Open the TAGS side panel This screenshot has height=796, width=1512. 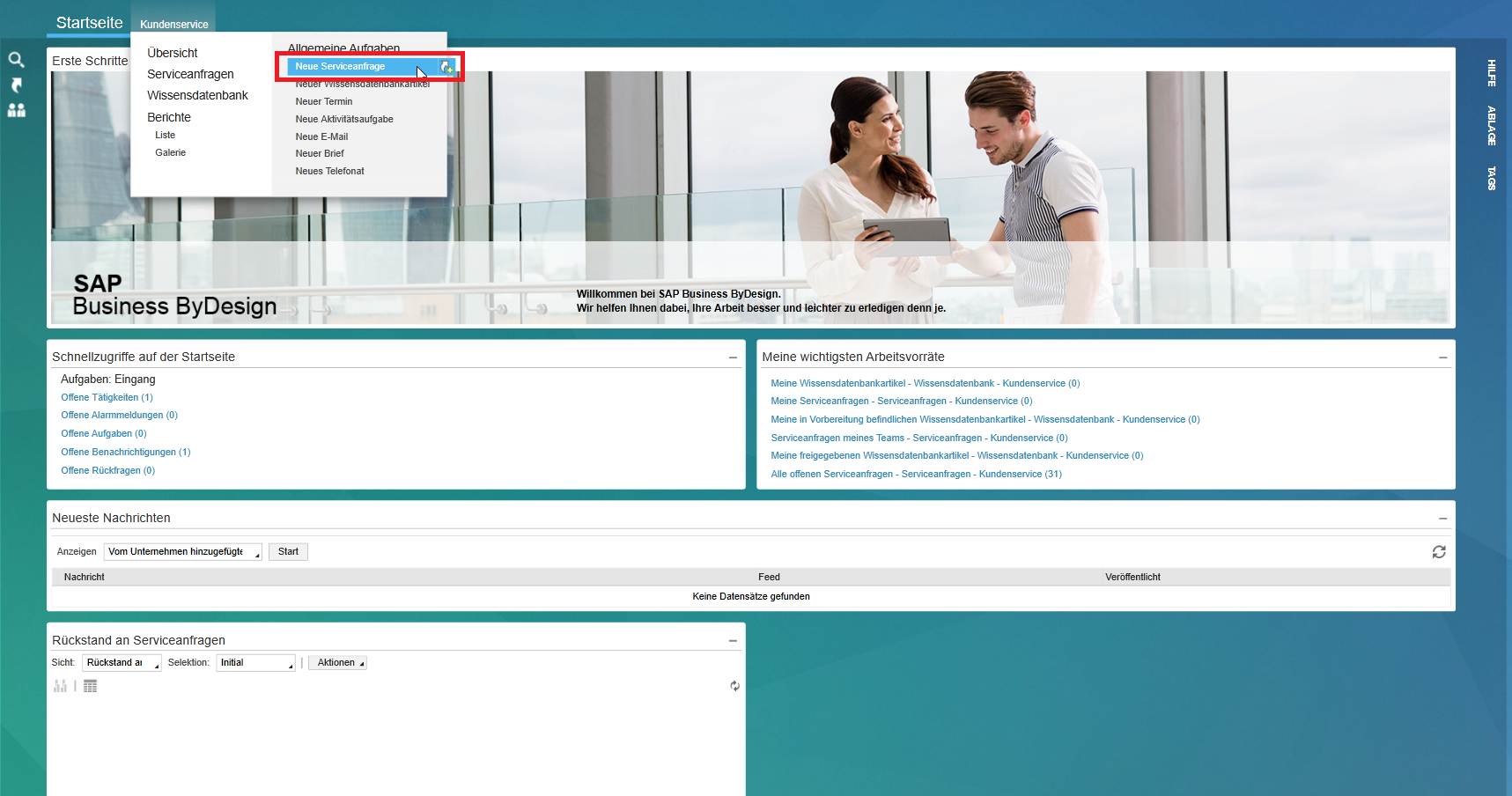point(1491,179)
